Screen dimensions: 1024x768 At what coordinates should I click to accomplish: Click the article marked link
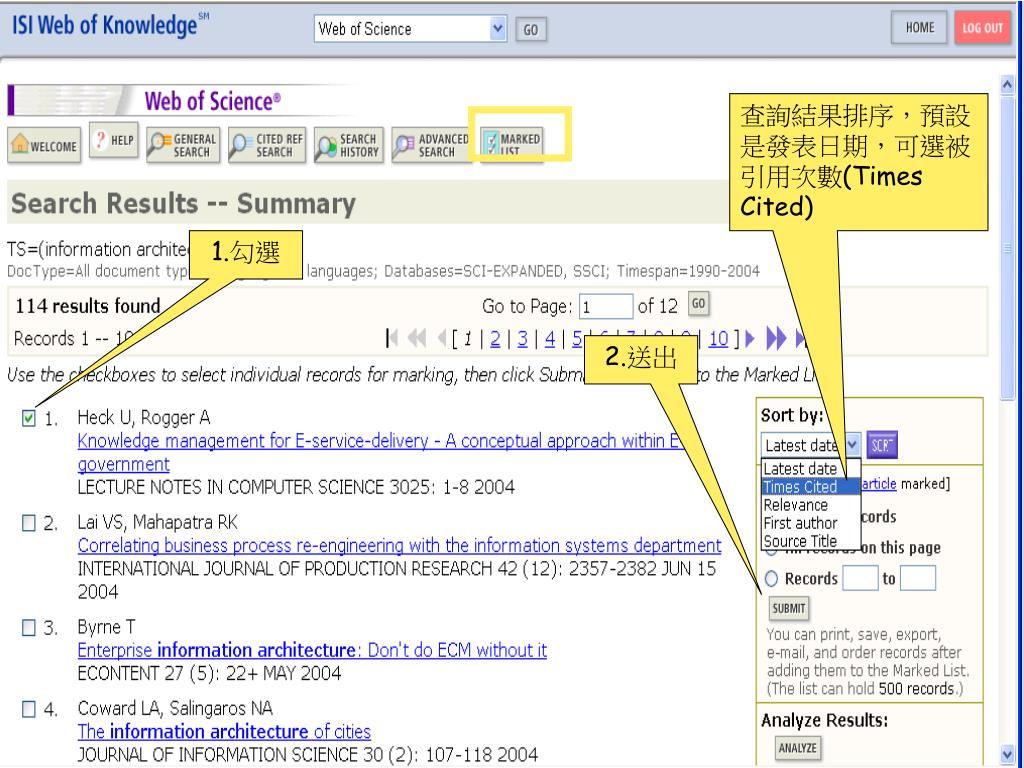878,484
